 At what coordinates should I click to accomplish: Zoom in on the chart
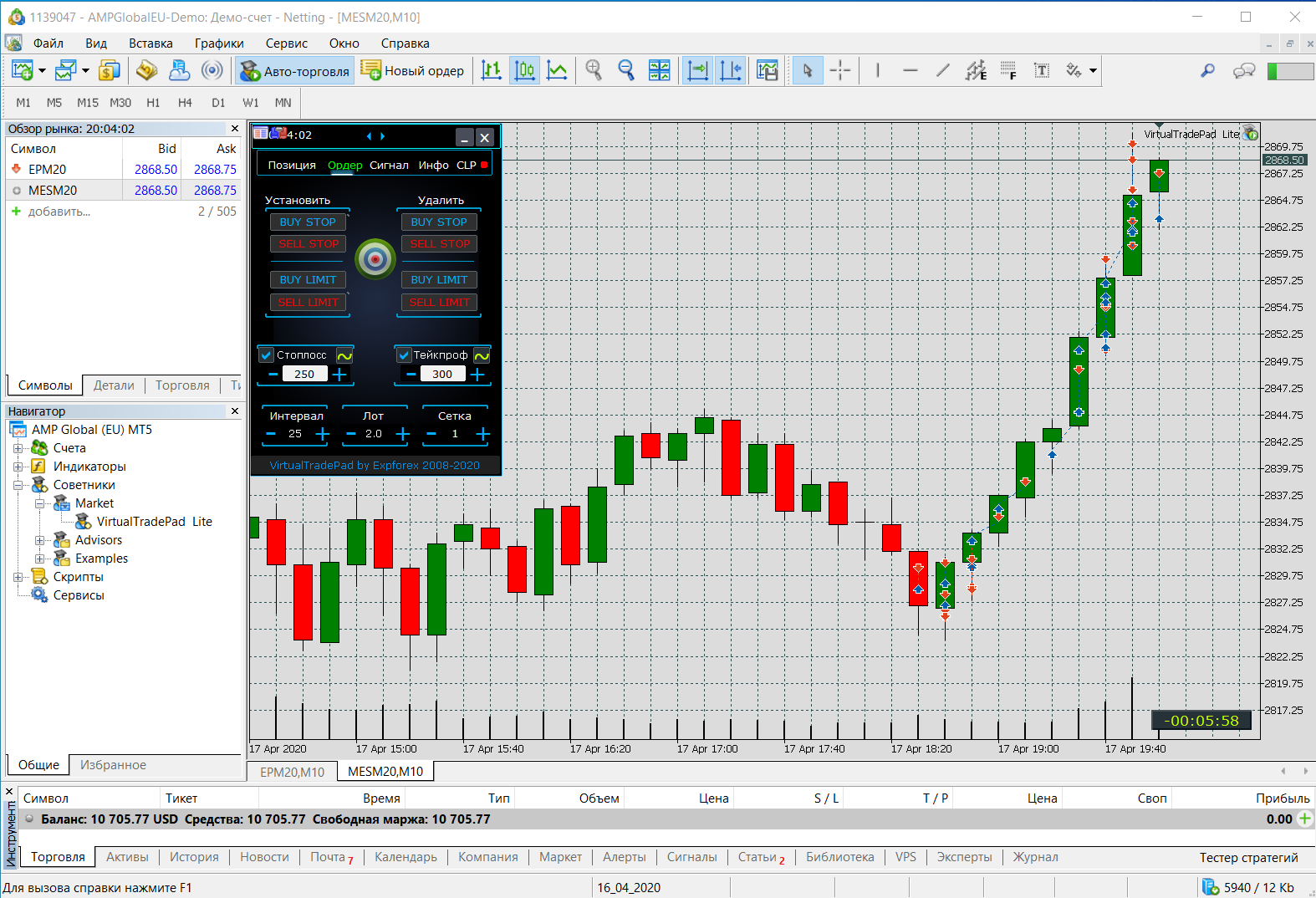(594, 71)
